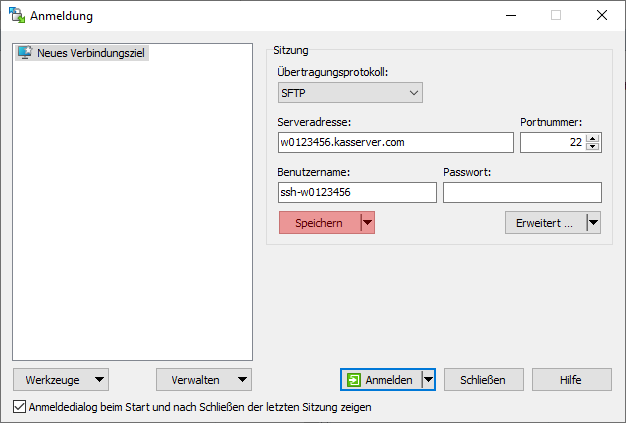Open Hilfe with the Hilfe button
The image size is (626, 423).
(x=571, y=380)
